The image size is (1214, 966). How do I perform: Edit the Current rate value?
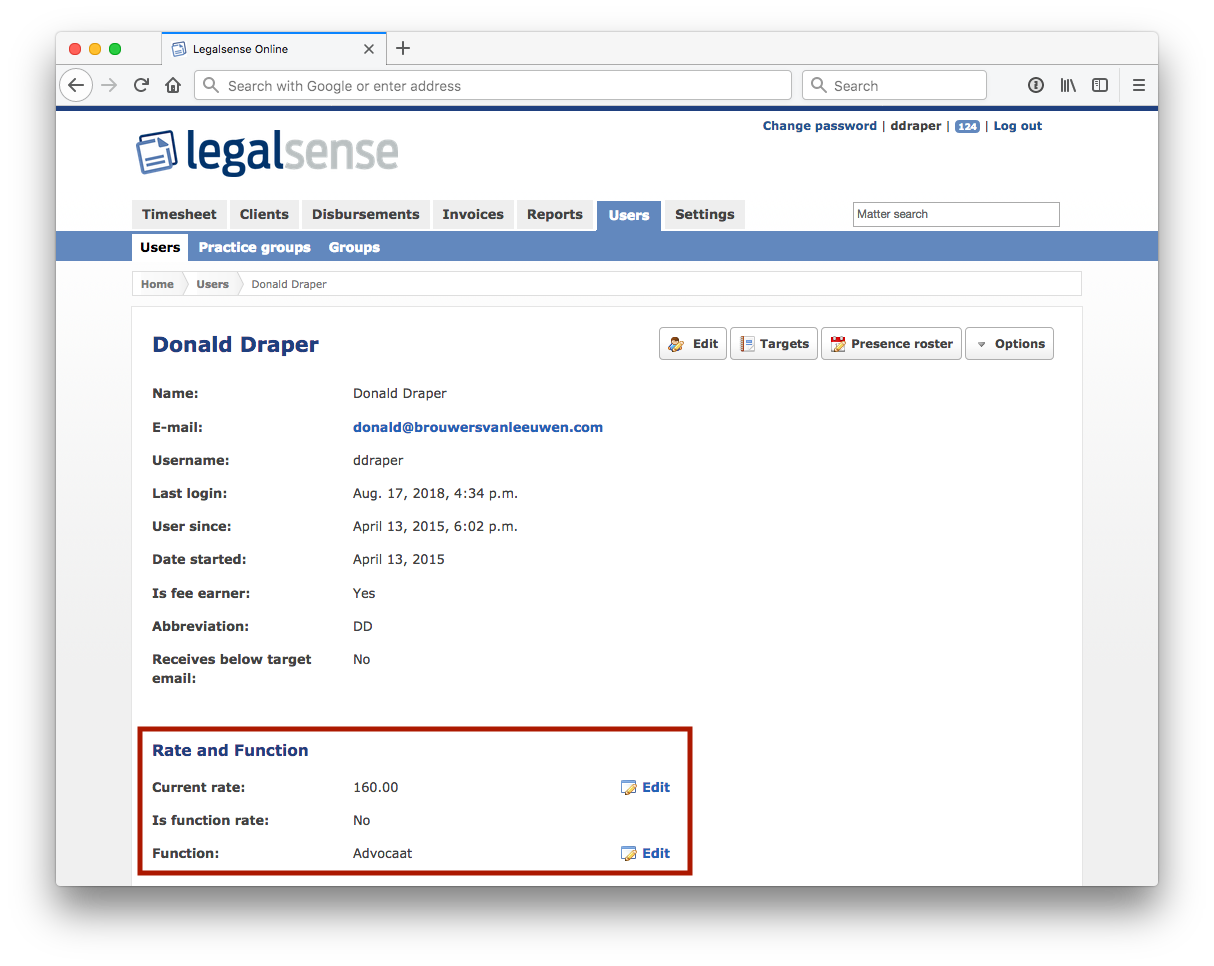point(646,787)
